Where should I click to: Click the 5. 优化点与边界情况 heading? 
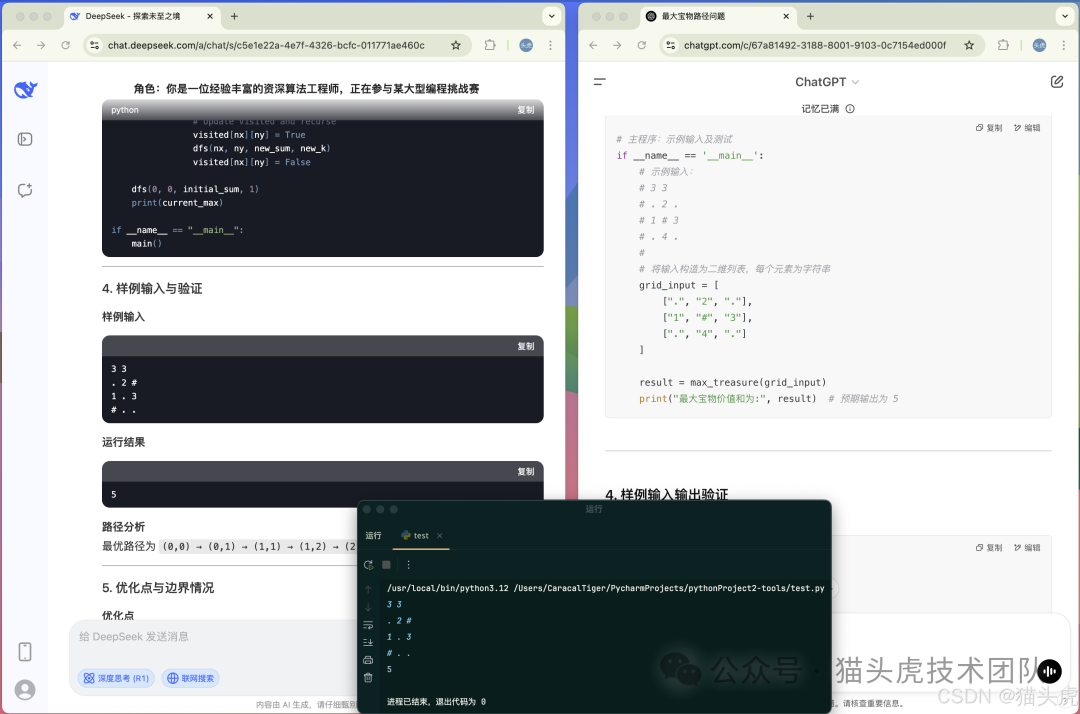pyautogui.click(x=158, y=588)
